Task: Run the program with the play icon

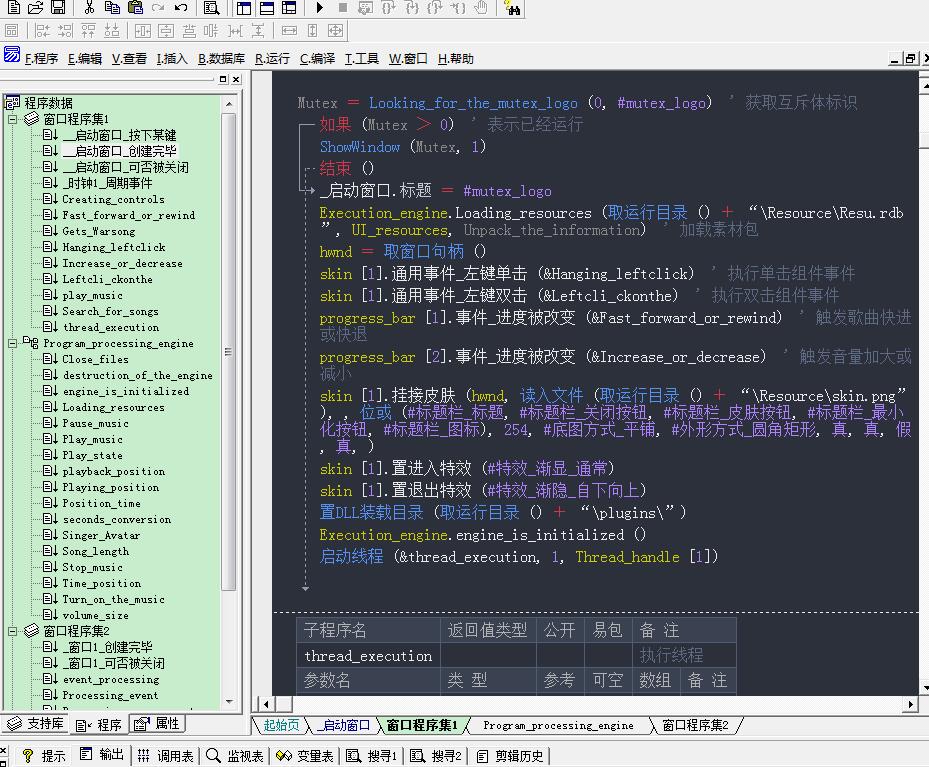Action: [x=319, y=8]
